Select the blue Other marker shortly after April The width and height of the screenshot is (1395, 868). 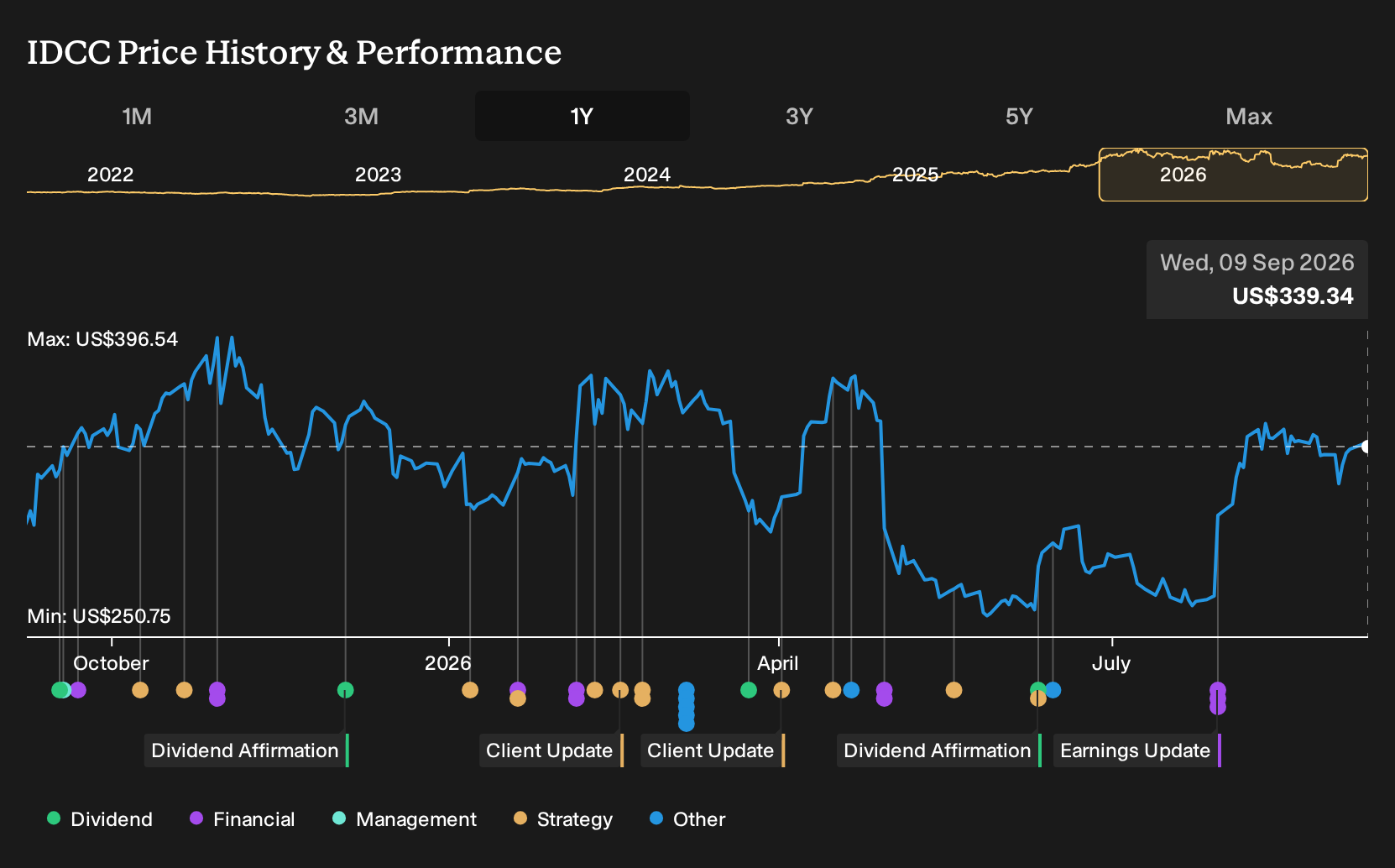[851, 690]
